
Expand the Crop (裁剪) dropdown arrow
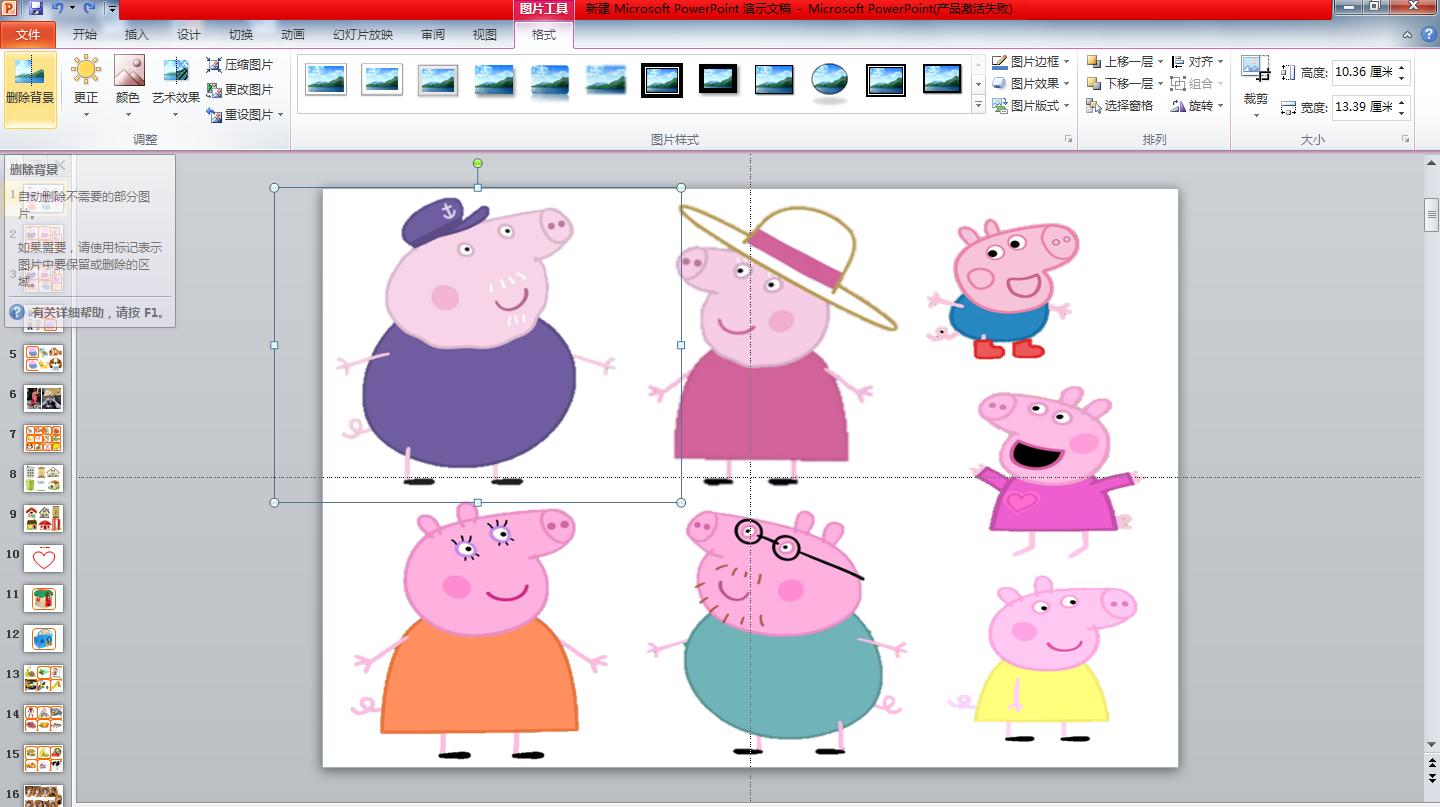1256,116
